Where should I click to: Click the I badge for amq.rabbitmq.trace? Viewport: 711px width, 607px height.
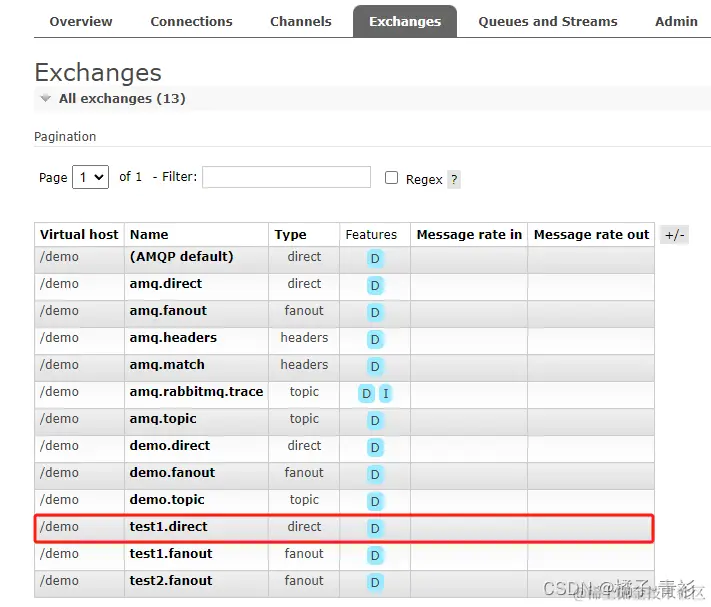(385, 393)
